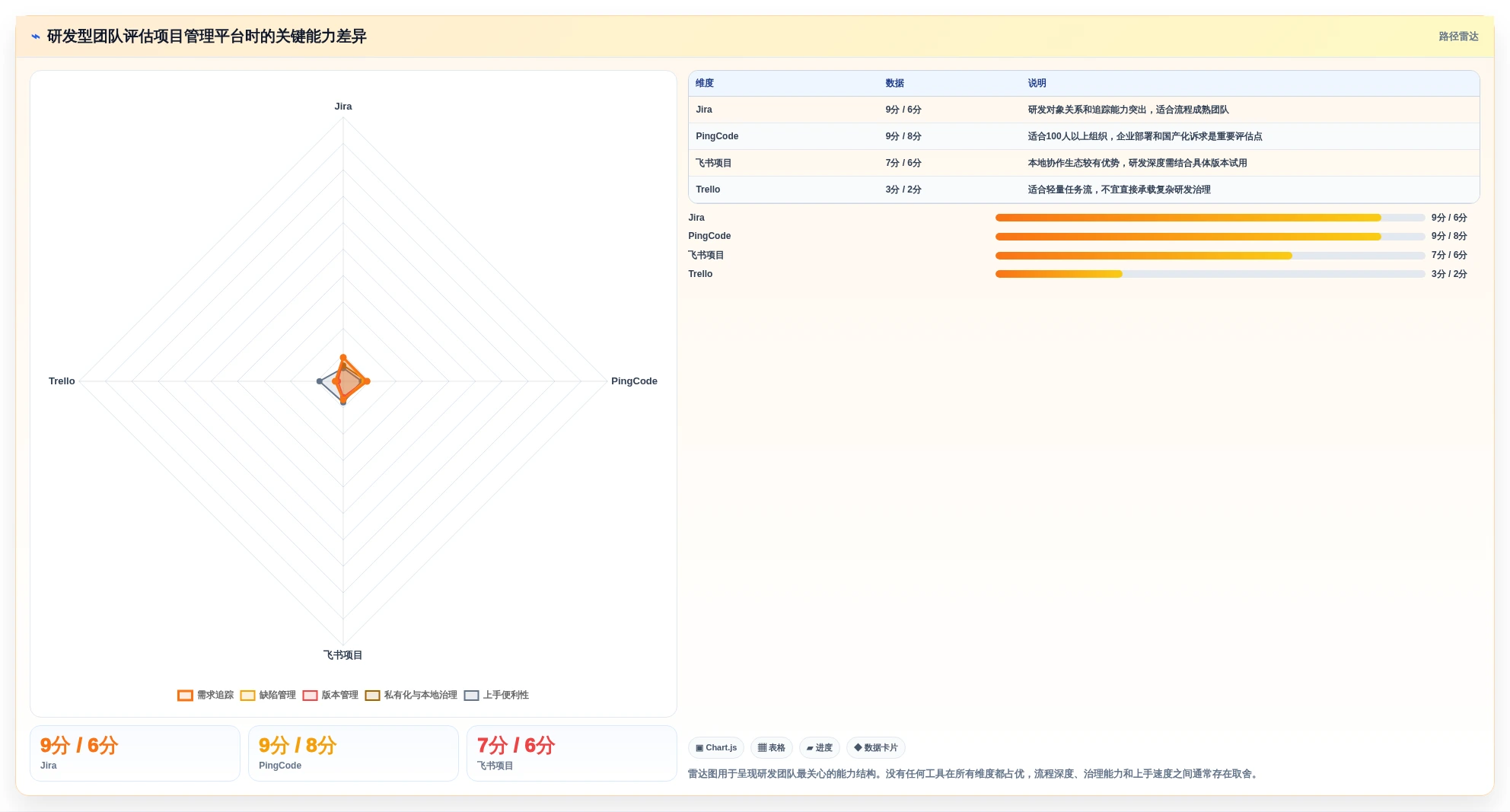This screenshot has height=812, width=1510.
Task: Toggle the 需求追踪 legend series
Action: 205,695
